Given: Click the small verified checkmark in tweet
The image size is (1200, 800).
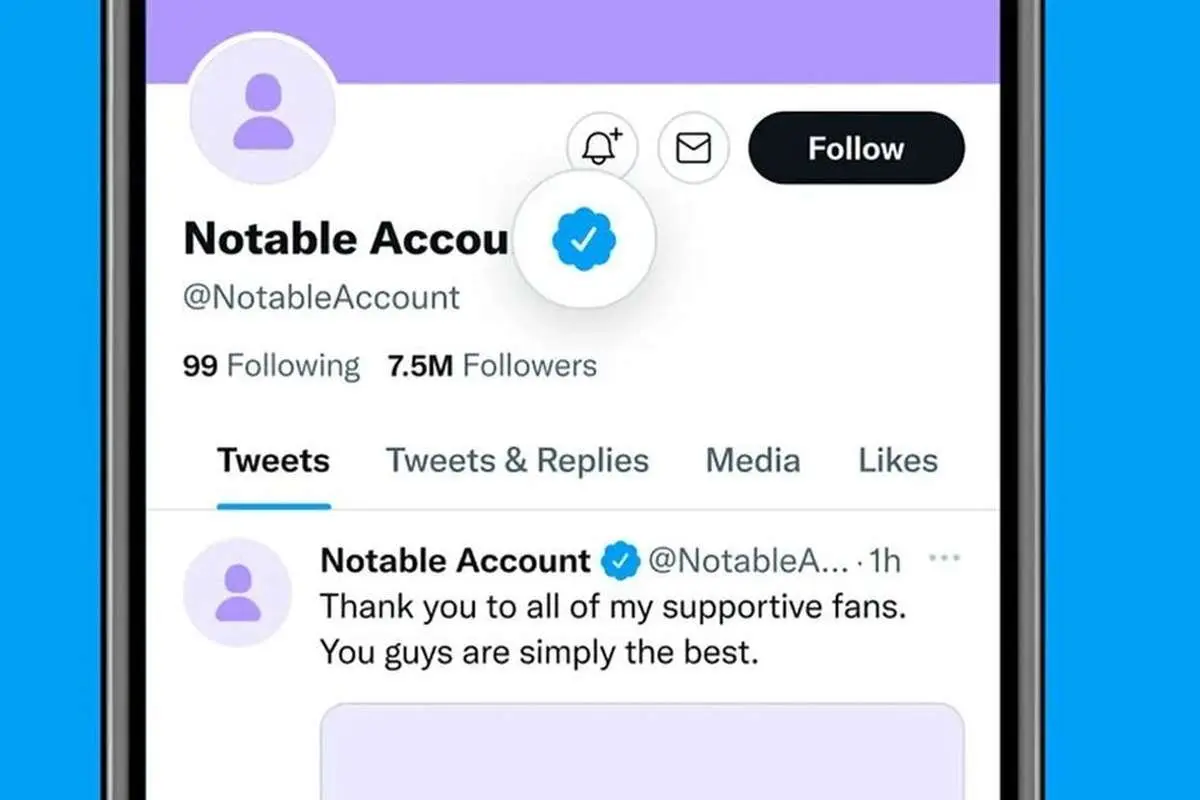Looking at the screenshot, I should point(619,562).
